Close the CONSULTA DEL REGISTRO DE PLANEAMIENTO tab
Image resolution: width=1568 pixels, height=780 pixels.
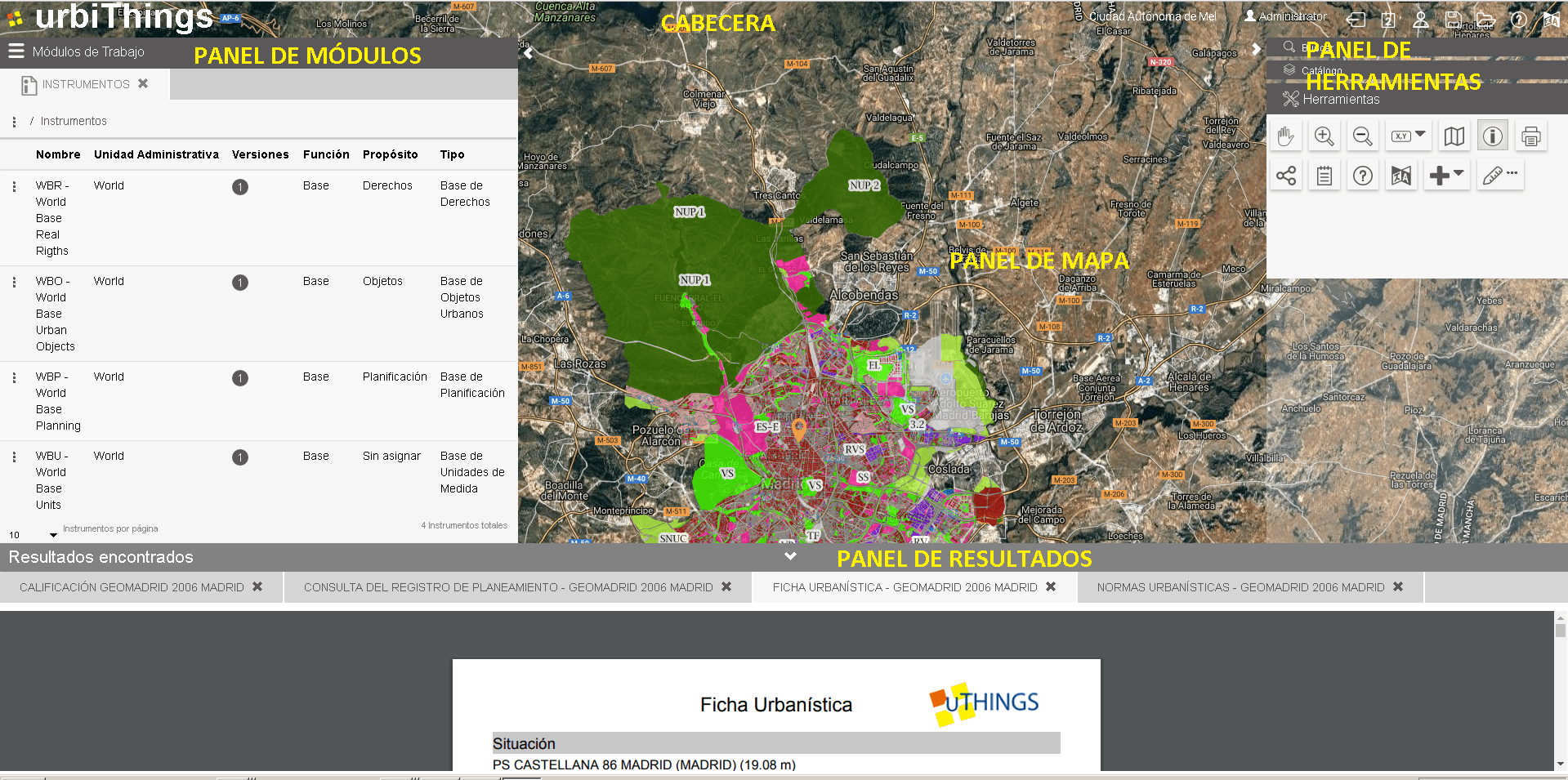(726, 586)
